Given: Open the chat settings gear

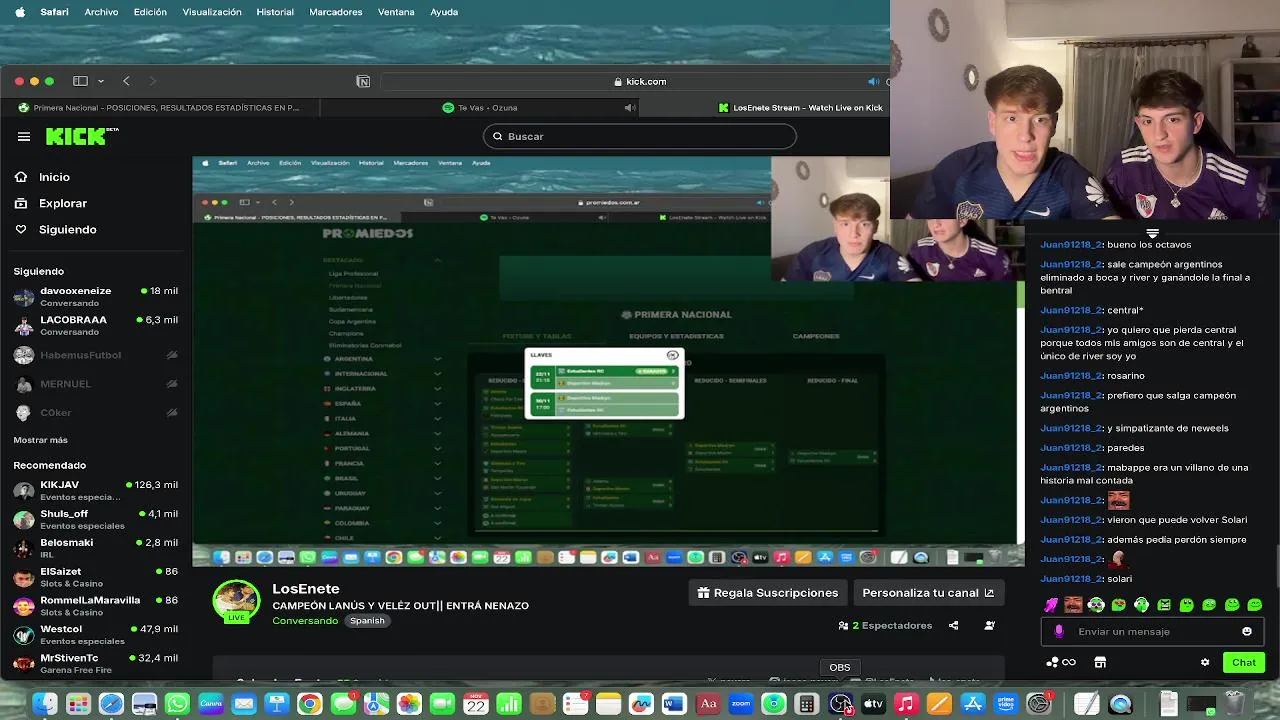Looking at the screenshot, I should [1205, 662].
